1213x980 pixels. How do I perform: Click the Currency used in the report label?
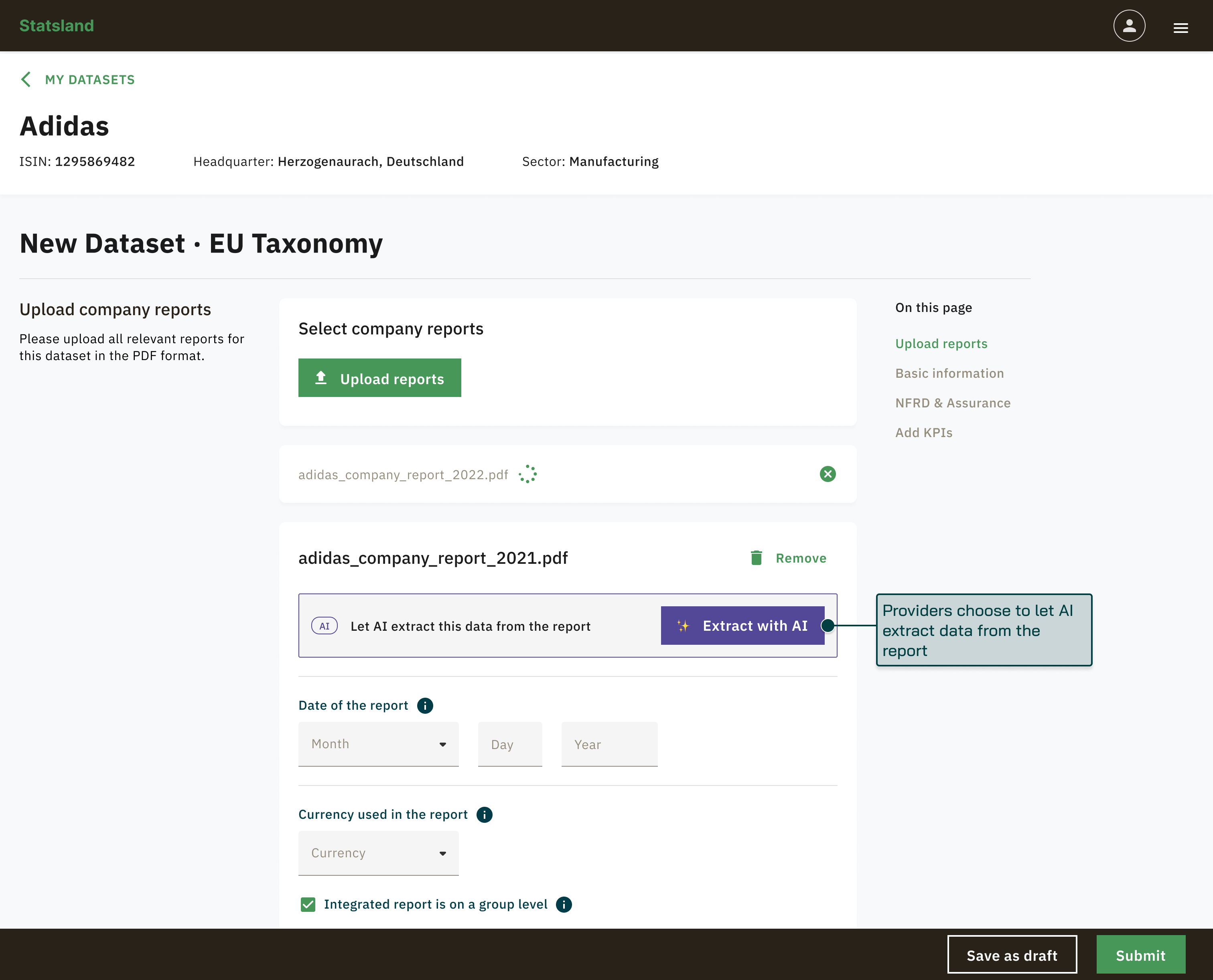click(x=383, y=815)
